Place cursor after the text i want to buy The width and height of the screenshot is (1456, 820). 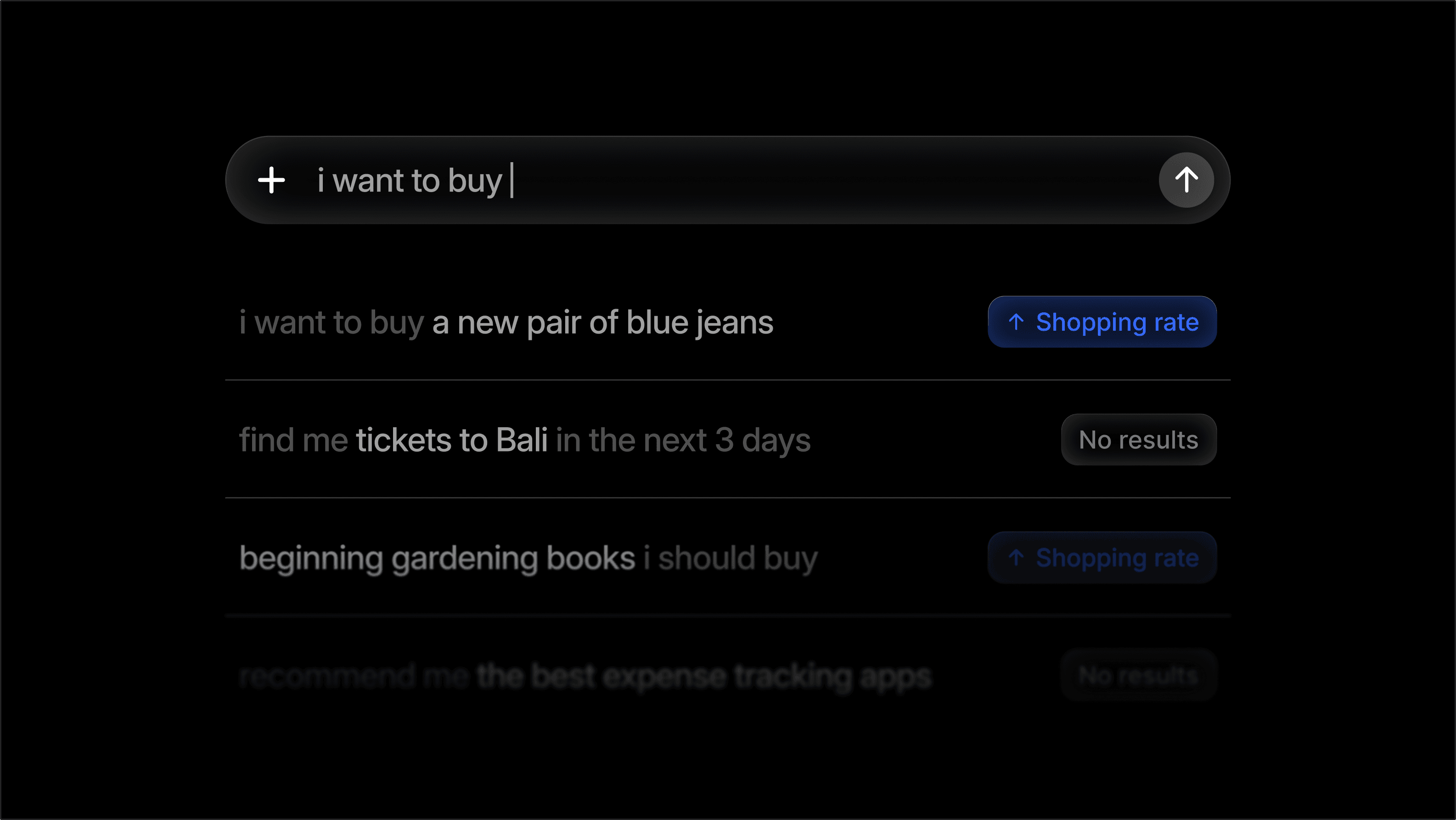click(512, 180)
